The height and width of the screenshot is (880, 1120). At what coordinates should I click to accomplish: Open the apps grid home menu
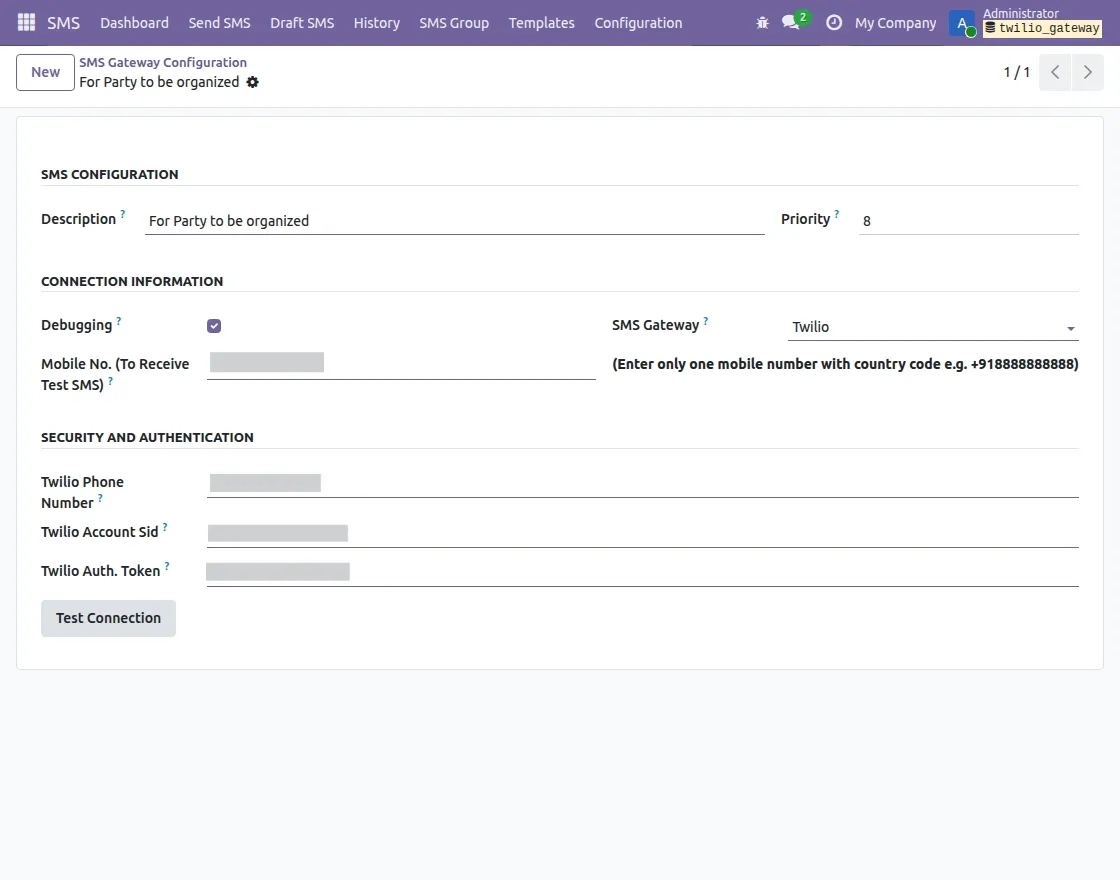[26, 23]
